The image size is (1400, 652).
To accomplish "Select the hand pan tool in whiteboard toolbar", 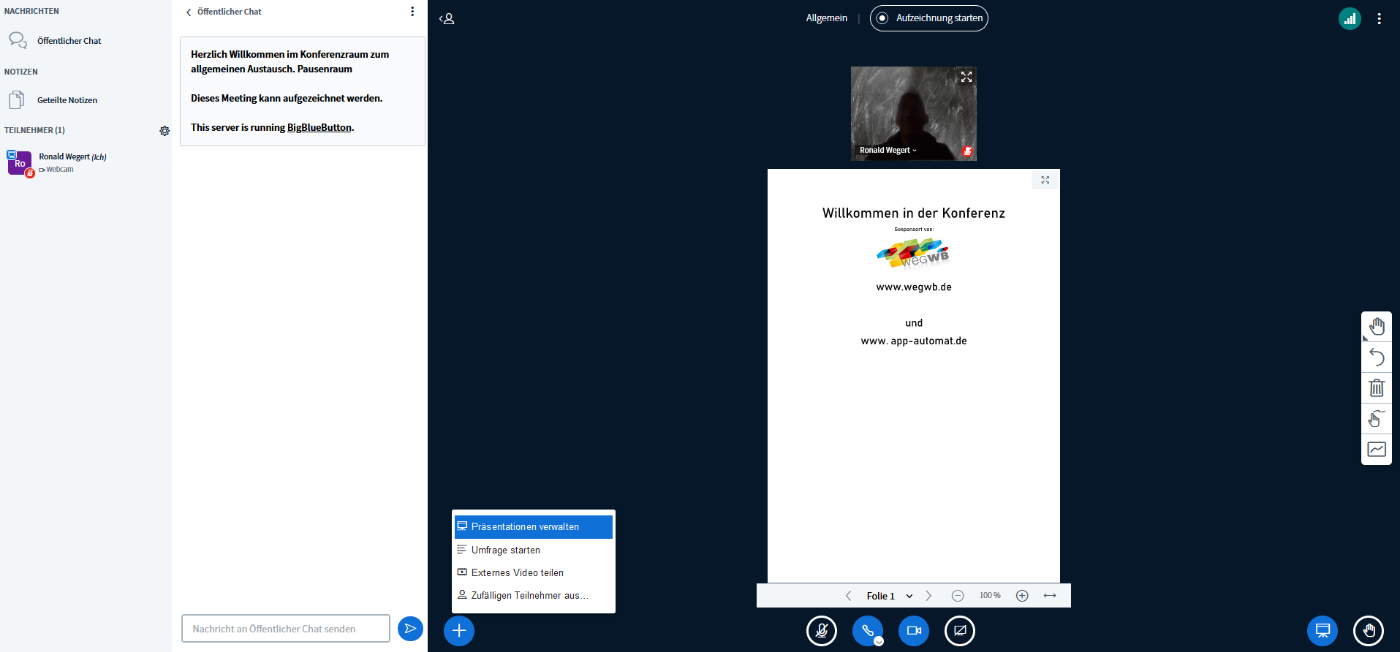I will click(1376, 326).
